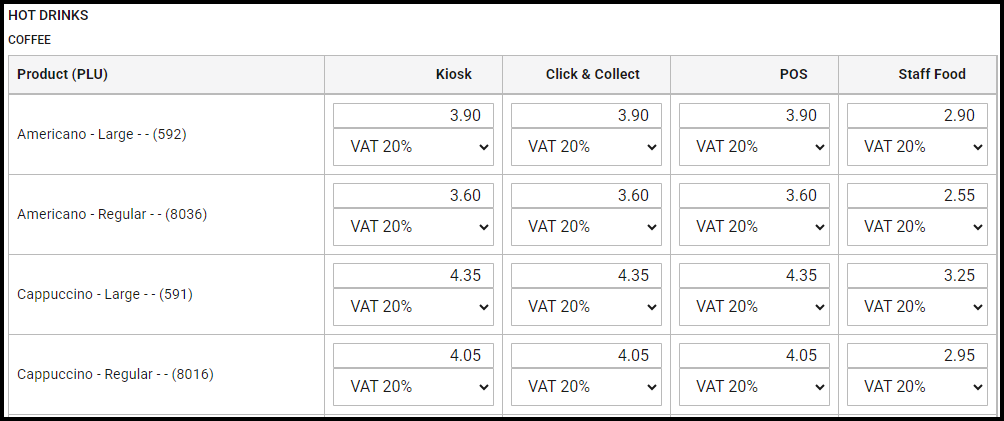The height and width of the screenshot is (421, 1004).
Task: Click the Product (PLU) column header
Action: [x=62, y=74]
